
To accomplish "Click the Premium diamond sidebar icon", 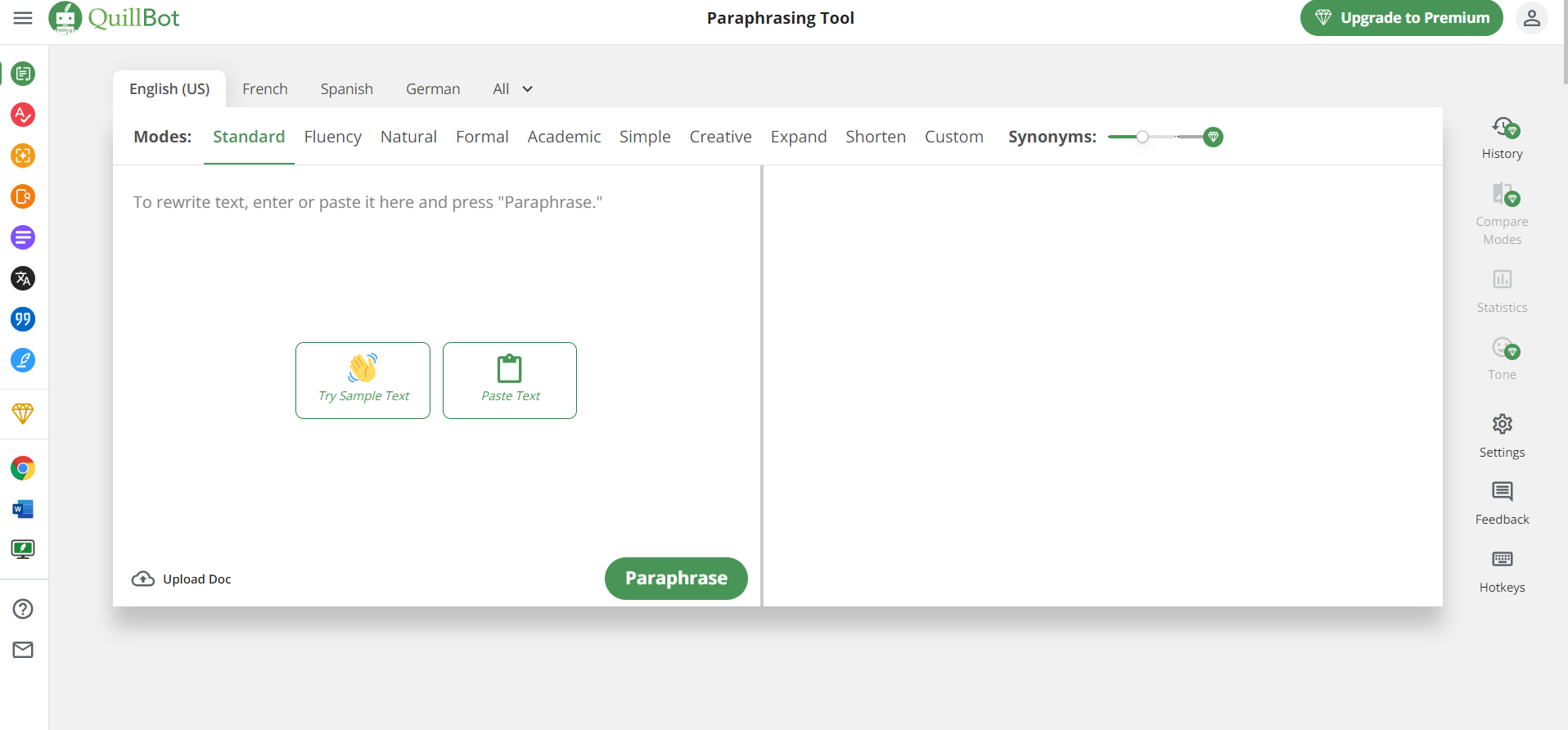I will tap(23, 413).
